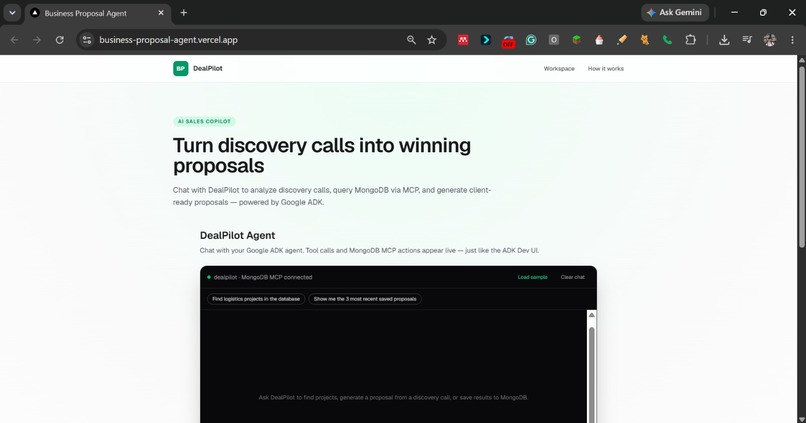Screen dimensions: 806x423
Task: Expand the tab search dropdown arrow
Action: point(12,13)
